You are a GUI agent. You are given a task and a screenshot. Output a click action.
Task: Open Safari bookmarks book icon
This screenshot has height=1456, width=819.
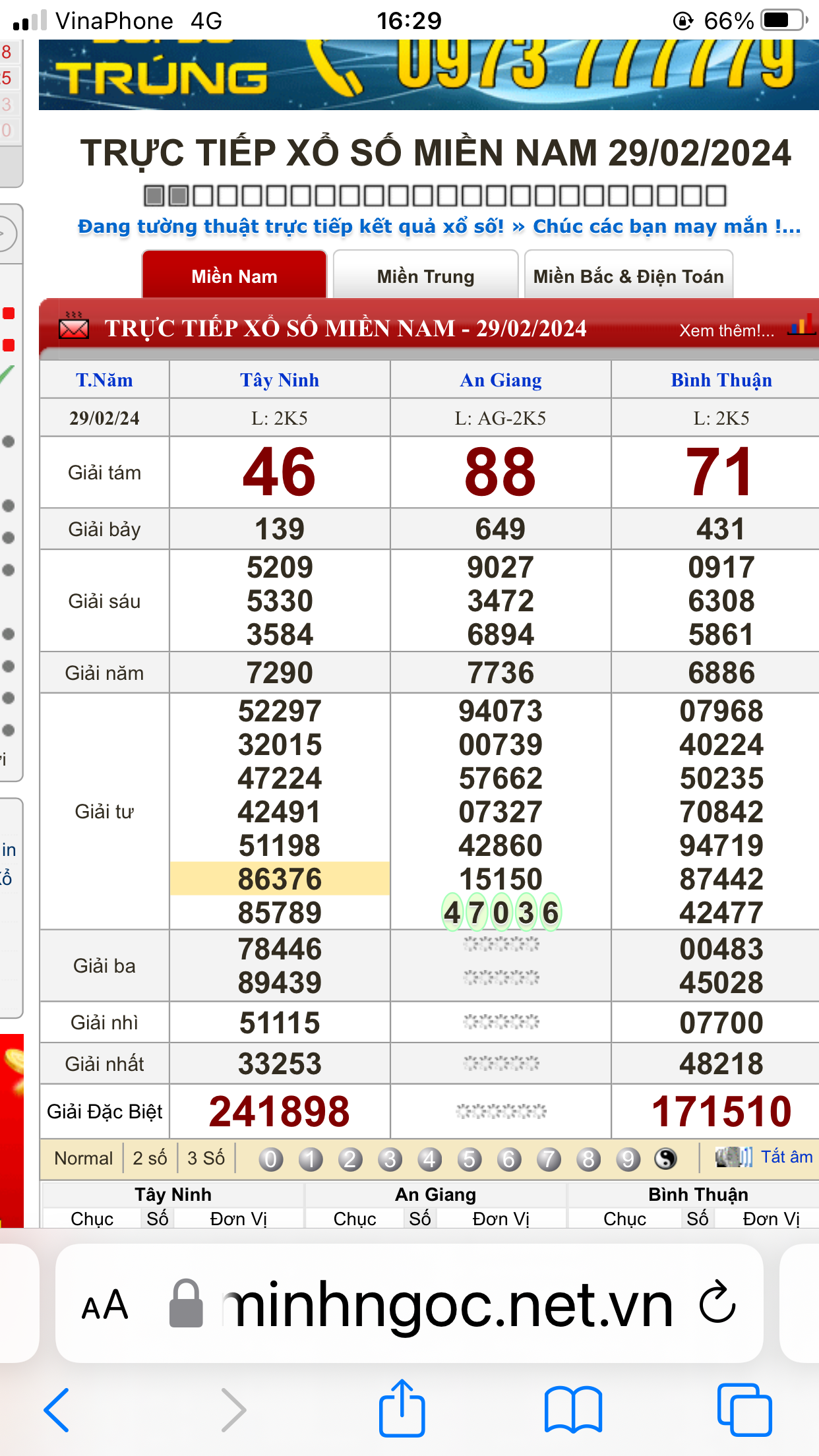(x=573, y=1410)
